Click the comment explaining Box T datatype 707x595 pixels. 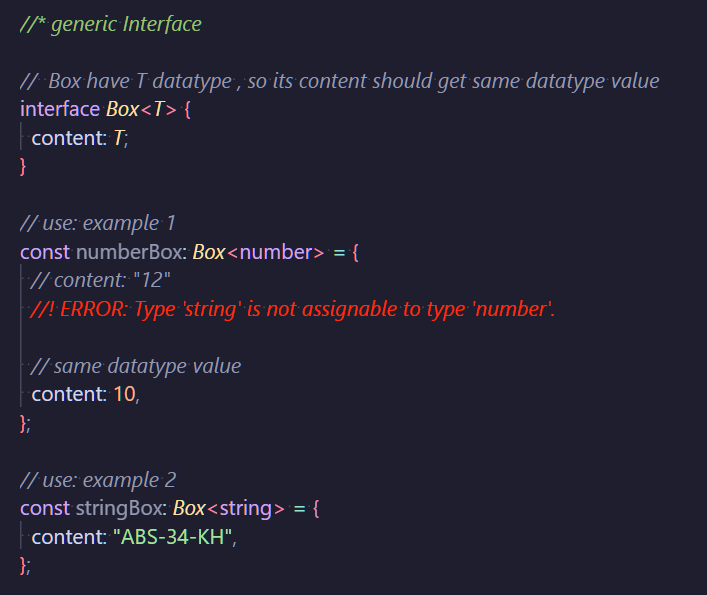pyautogui.click(x=340, y=81)
